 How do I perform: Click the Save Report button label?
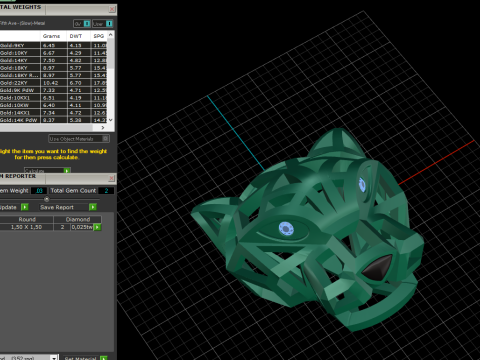click(x=57, y=207)
